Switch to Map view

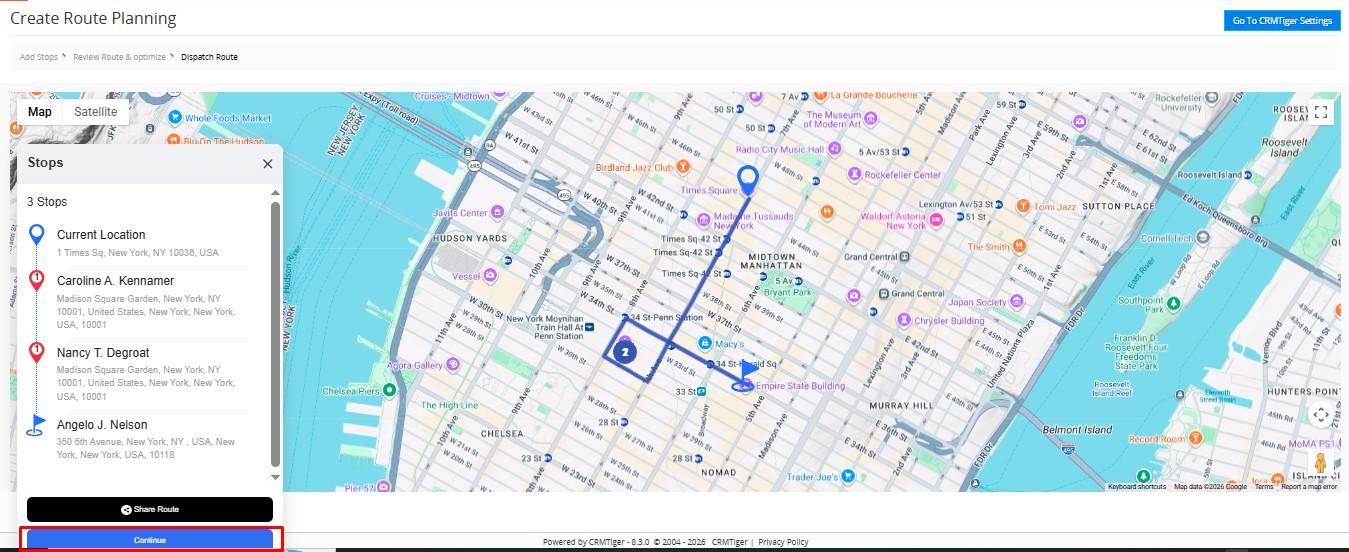(40, 112)
